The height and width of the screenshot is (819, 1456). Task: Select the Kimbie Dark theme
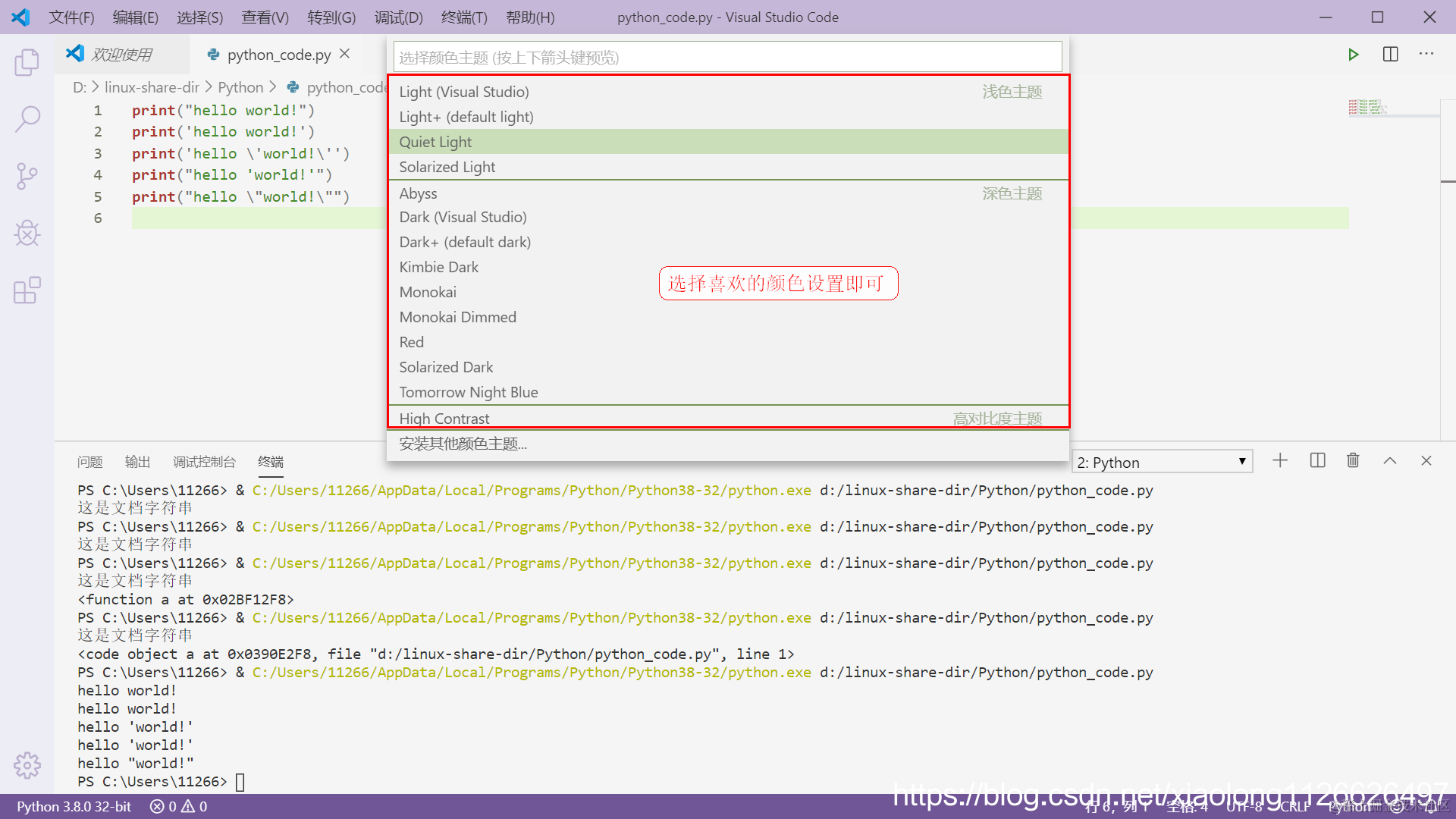pyautogui.click(x=727, y=267)
